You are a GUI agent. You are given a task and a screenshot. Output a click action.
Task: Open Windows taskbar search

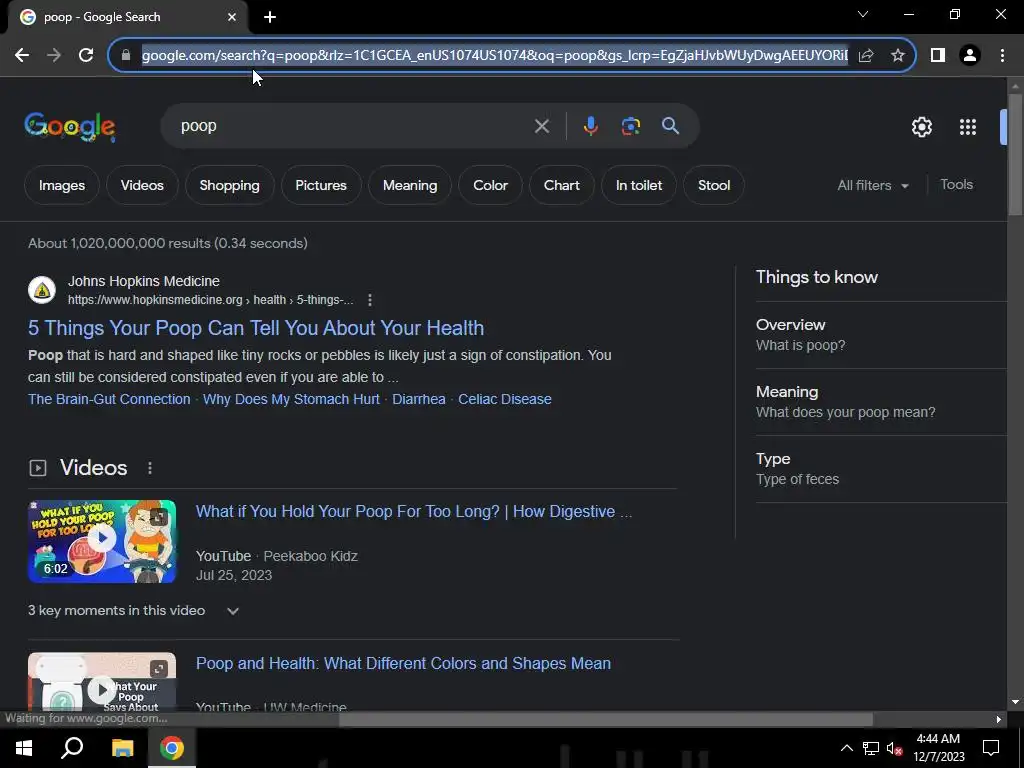72,748
